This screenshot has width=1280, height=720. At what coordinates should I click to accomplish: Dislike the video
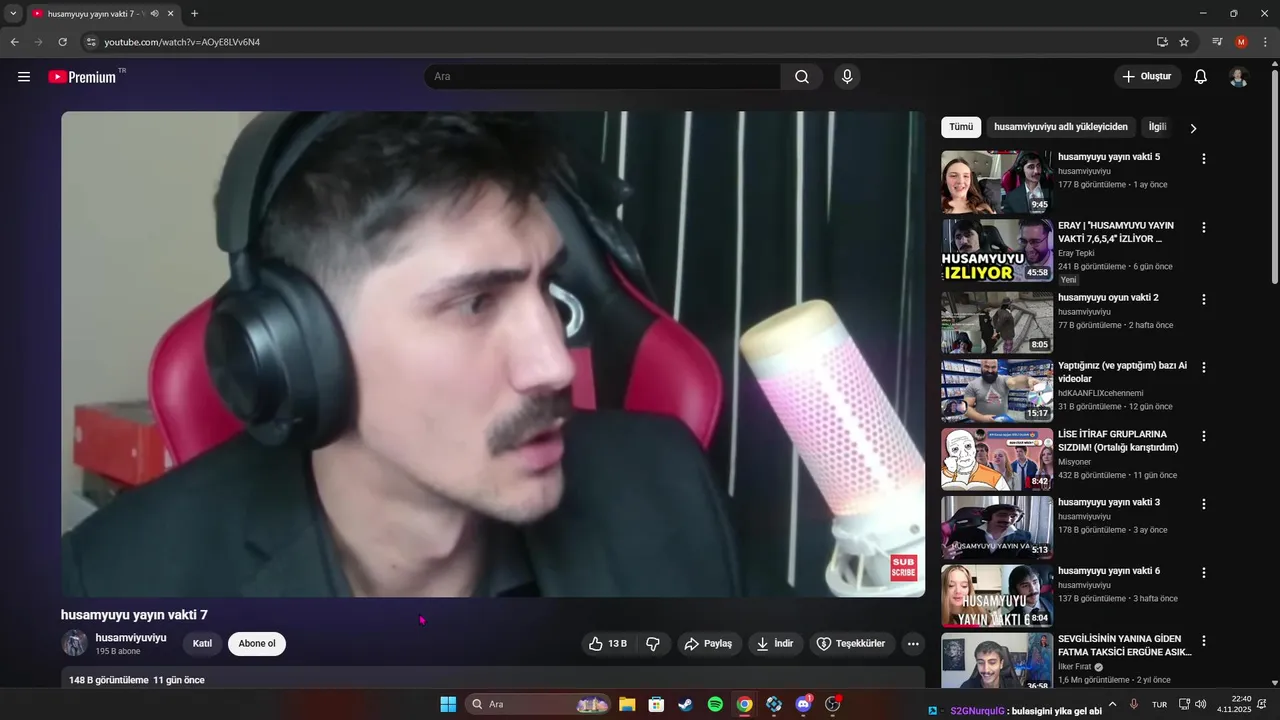653,644
